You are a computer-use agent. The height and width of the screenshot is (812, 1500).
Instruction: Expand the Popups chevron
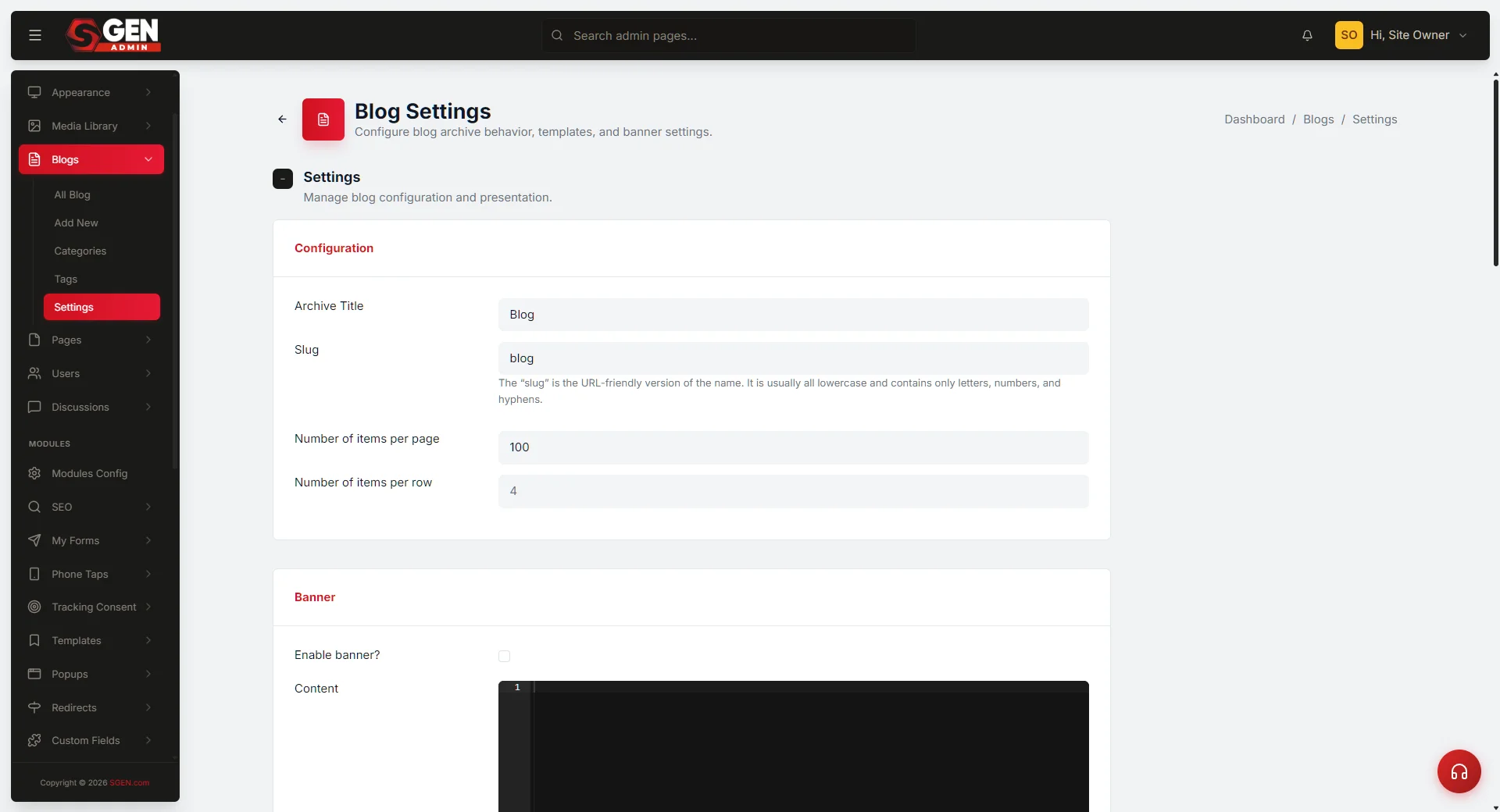tap(148, 674)
